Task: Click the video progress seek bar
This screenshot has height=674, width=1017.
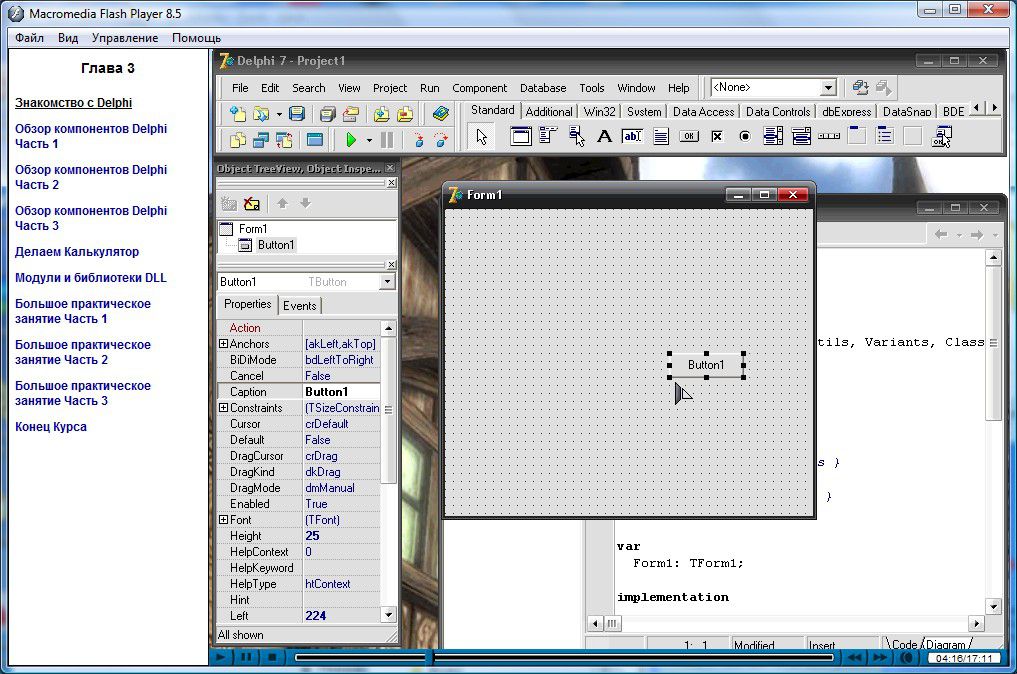Action: click(564, 657)
